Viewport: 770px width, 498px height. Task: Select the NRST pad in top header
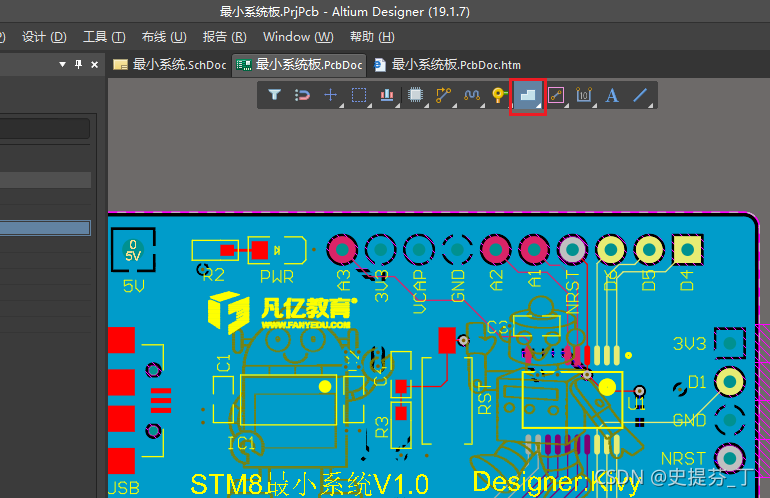pyautogui.click(x=572, y=249)
